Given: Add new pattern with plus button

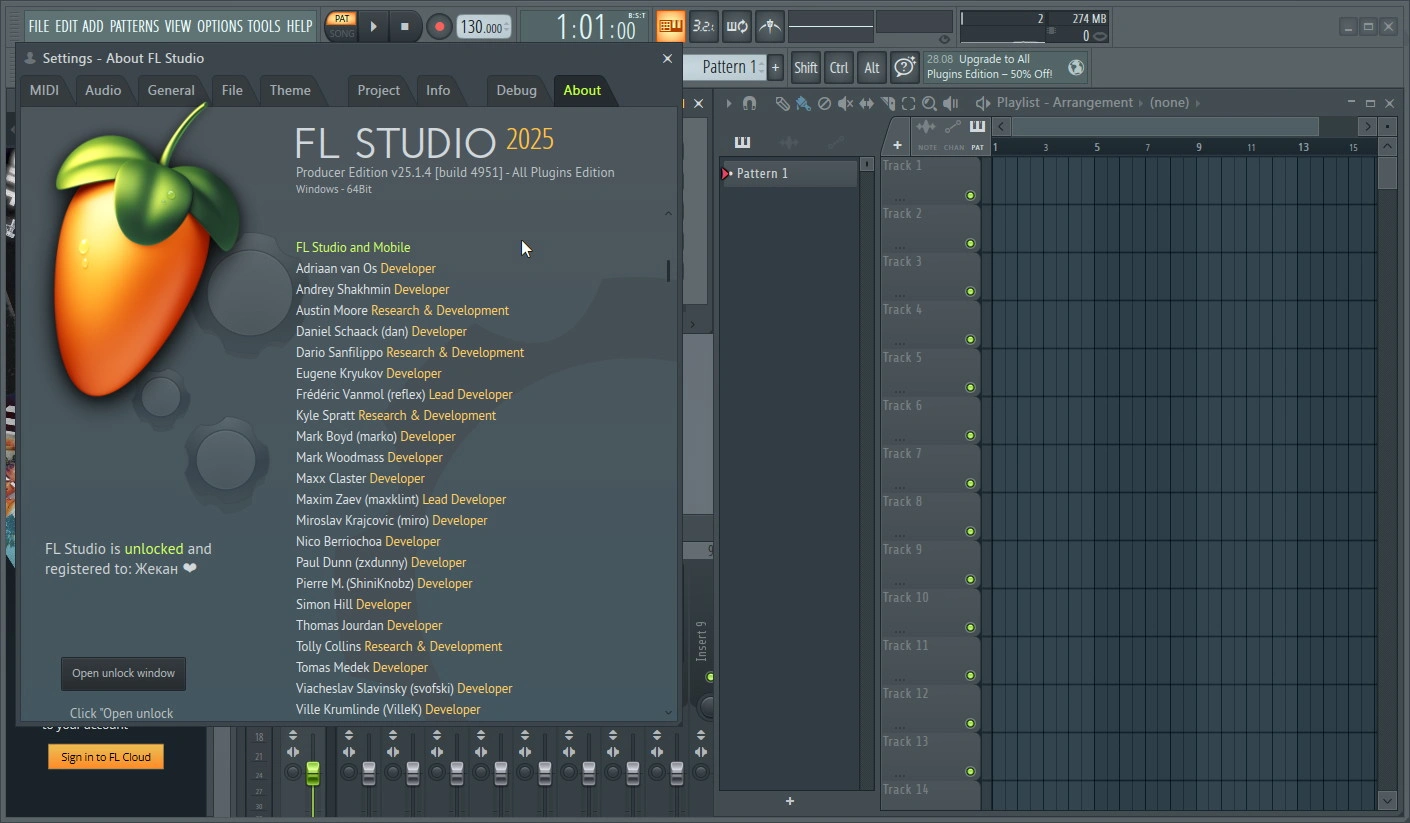Looking at the screenshot, I should [775, 67].
